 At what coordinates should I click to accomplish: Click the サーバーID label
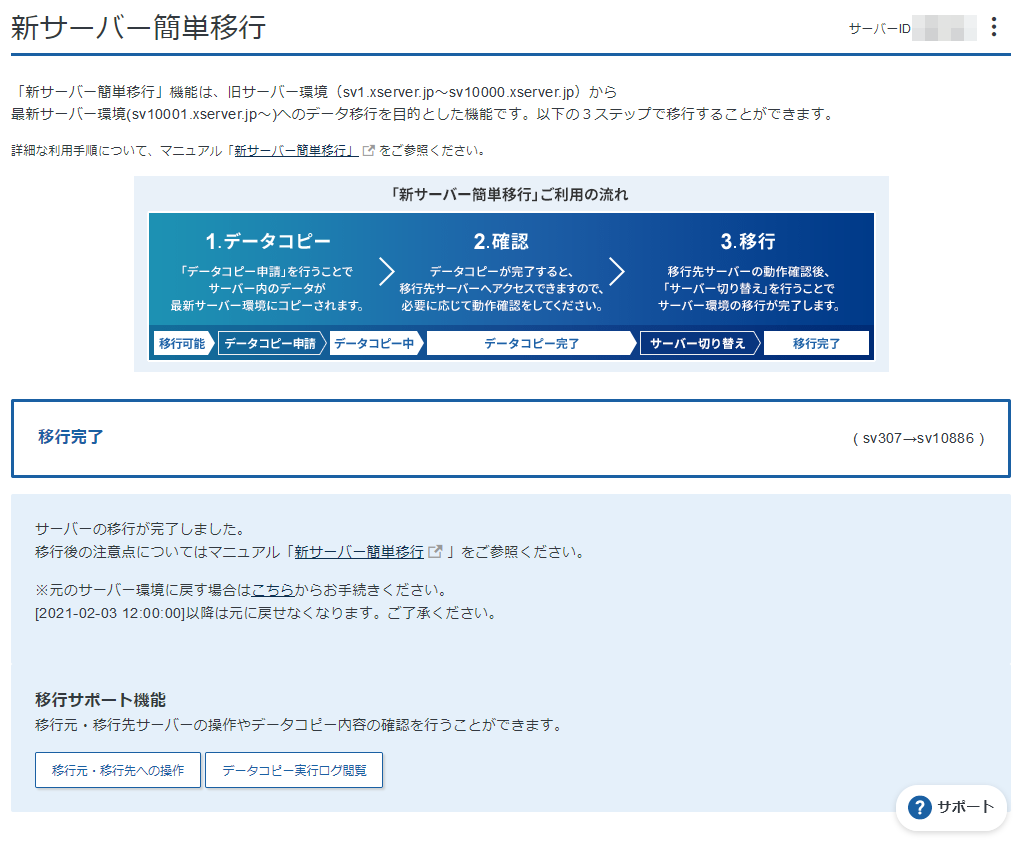879,28
